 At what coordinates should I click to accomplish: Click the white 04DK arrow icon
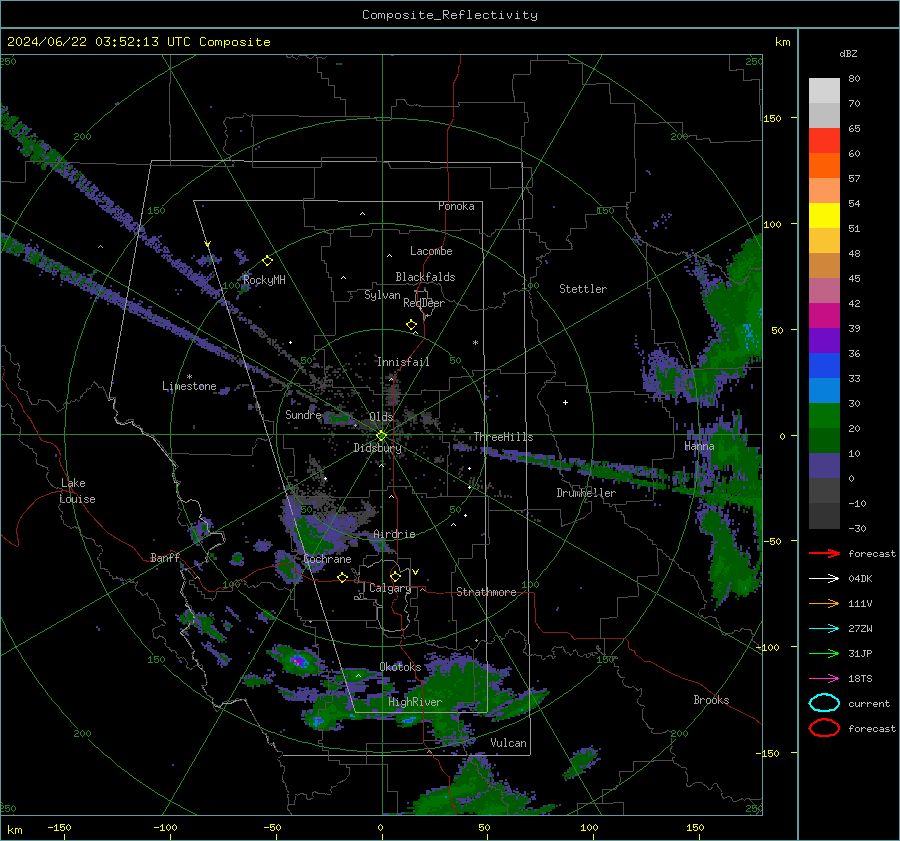(824, 579)
